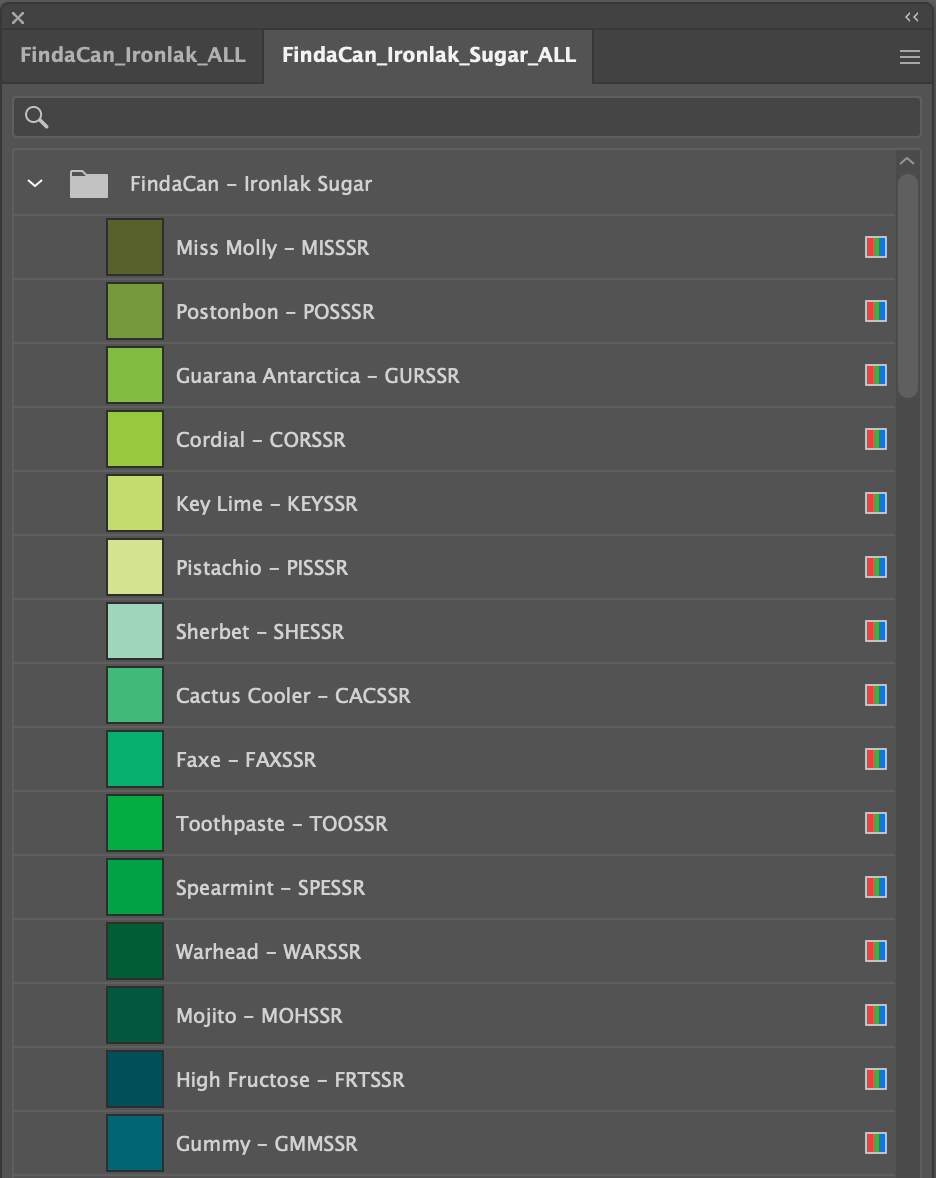This screenshot has width=936, height=1178.
Task: Click the folder icon for FindaCan – Ironlak Sugar
Action: tap(89, 184)
